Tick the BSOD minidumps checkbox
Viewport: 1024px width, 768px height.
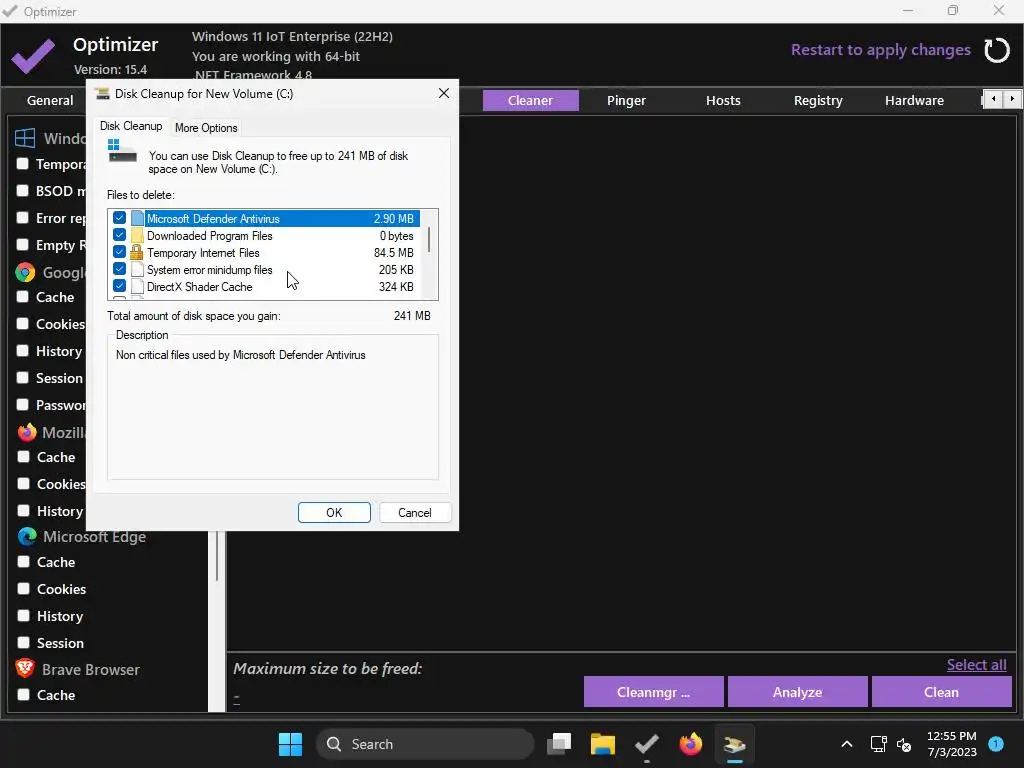click(22, 191)
